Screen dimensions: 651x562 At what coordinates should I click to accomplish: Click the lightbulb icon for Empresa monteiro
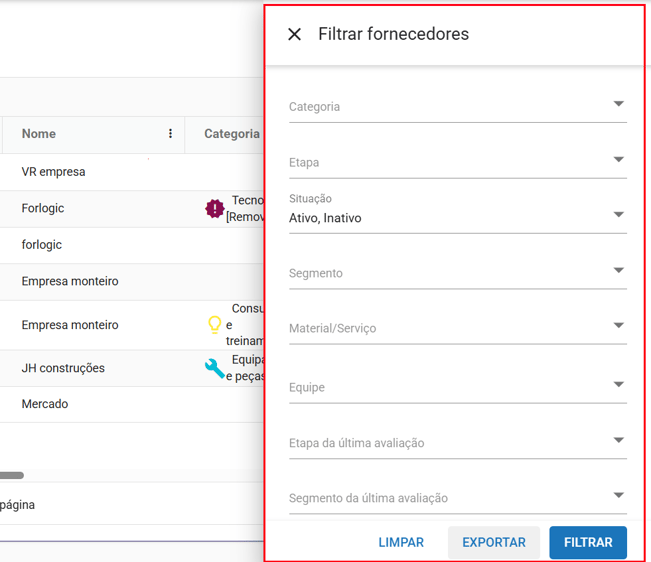coord(214,325)
